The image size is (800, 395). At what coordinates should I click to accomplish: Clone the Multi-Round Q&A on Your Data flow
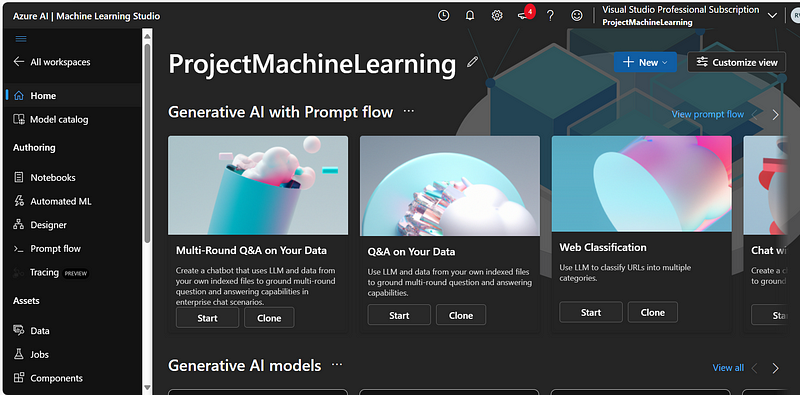269,317
